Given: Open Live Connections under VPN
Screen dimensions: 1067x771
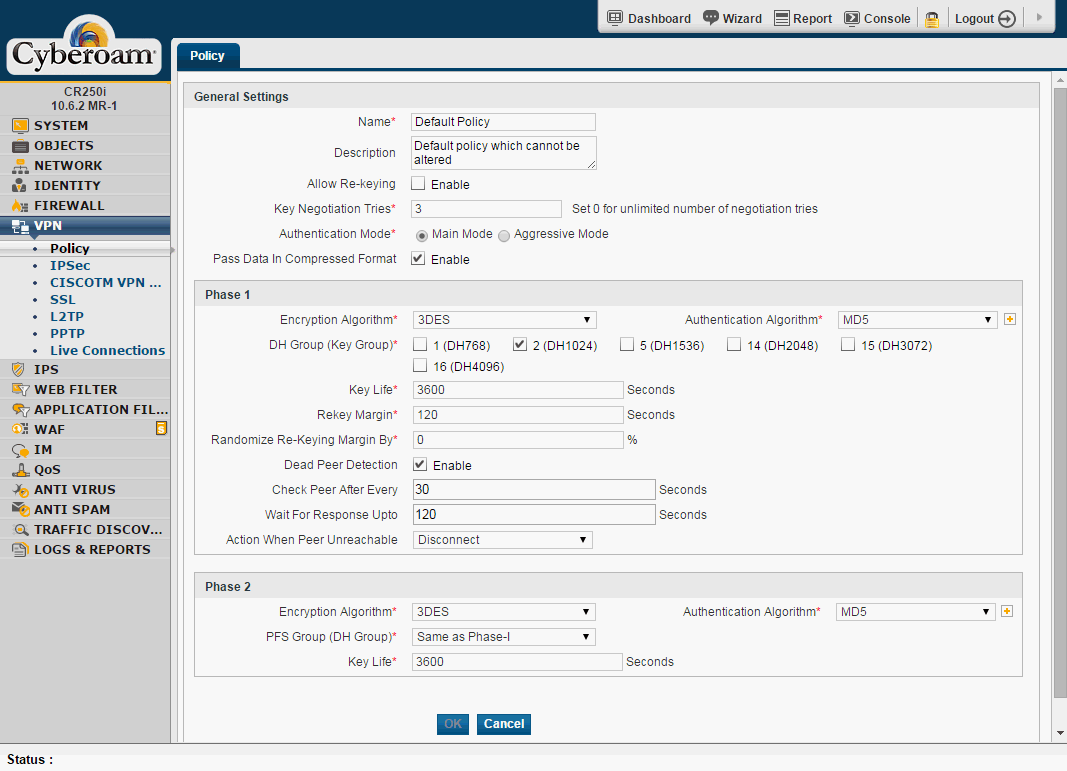Looking at the screenshot, I should [108, 350].
